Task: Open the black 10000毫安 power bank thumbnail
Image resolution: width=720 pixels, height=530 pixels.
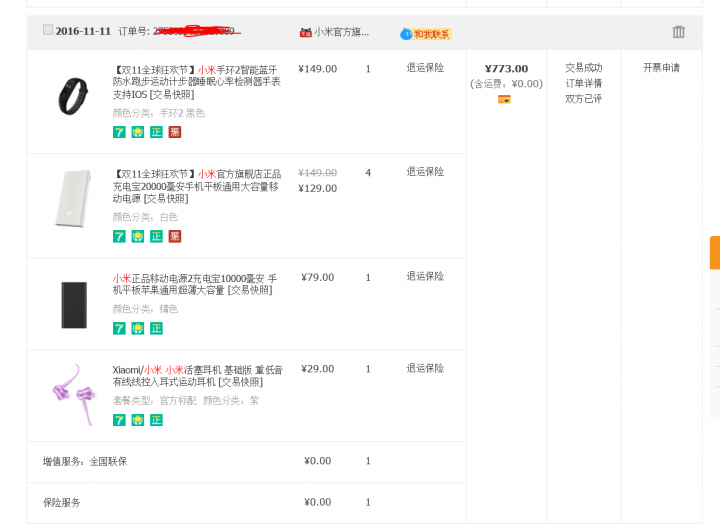Action: point(74,305)
